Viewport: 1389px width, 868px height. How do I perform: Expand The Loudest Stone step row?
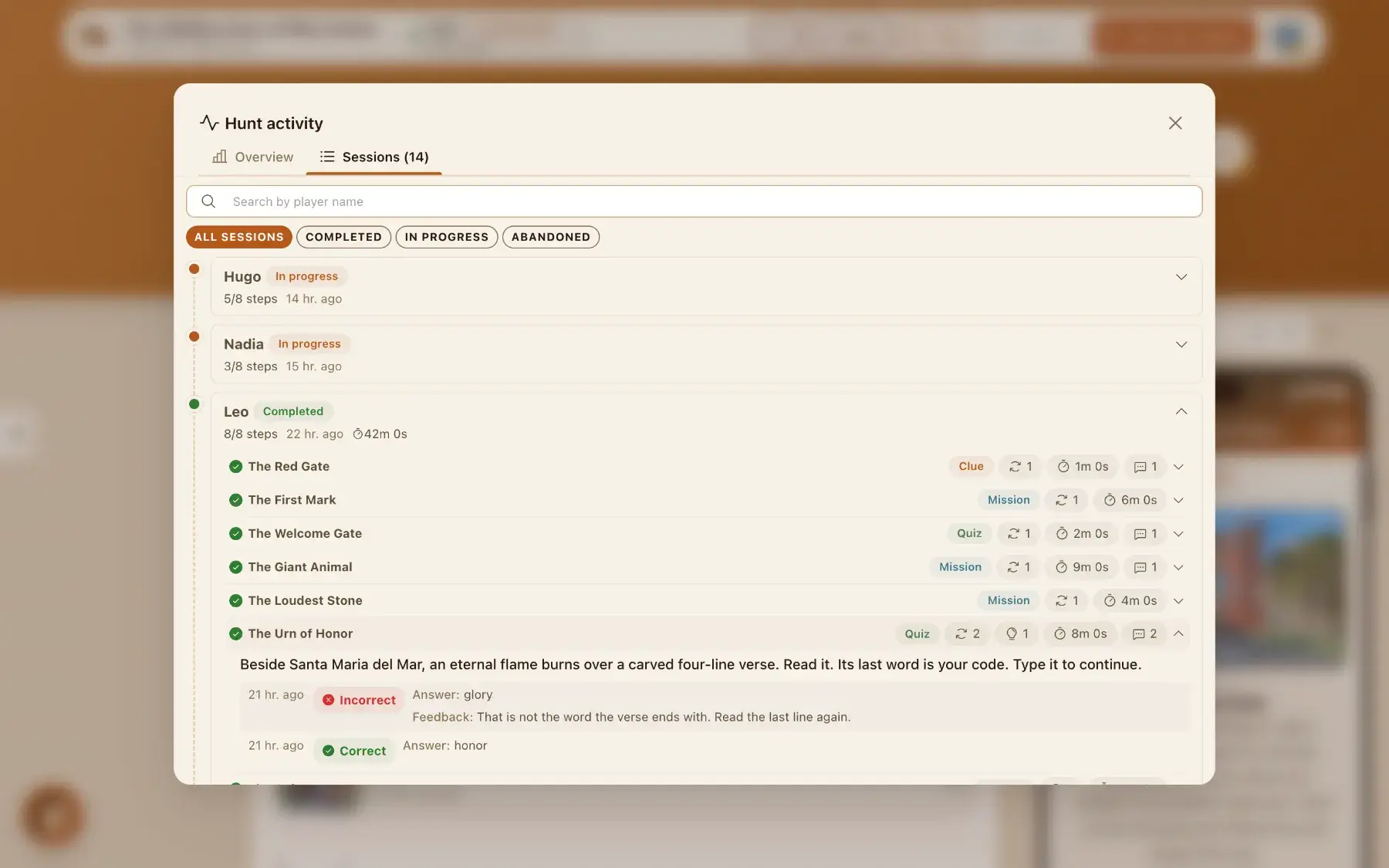[x=1178, y=600]
